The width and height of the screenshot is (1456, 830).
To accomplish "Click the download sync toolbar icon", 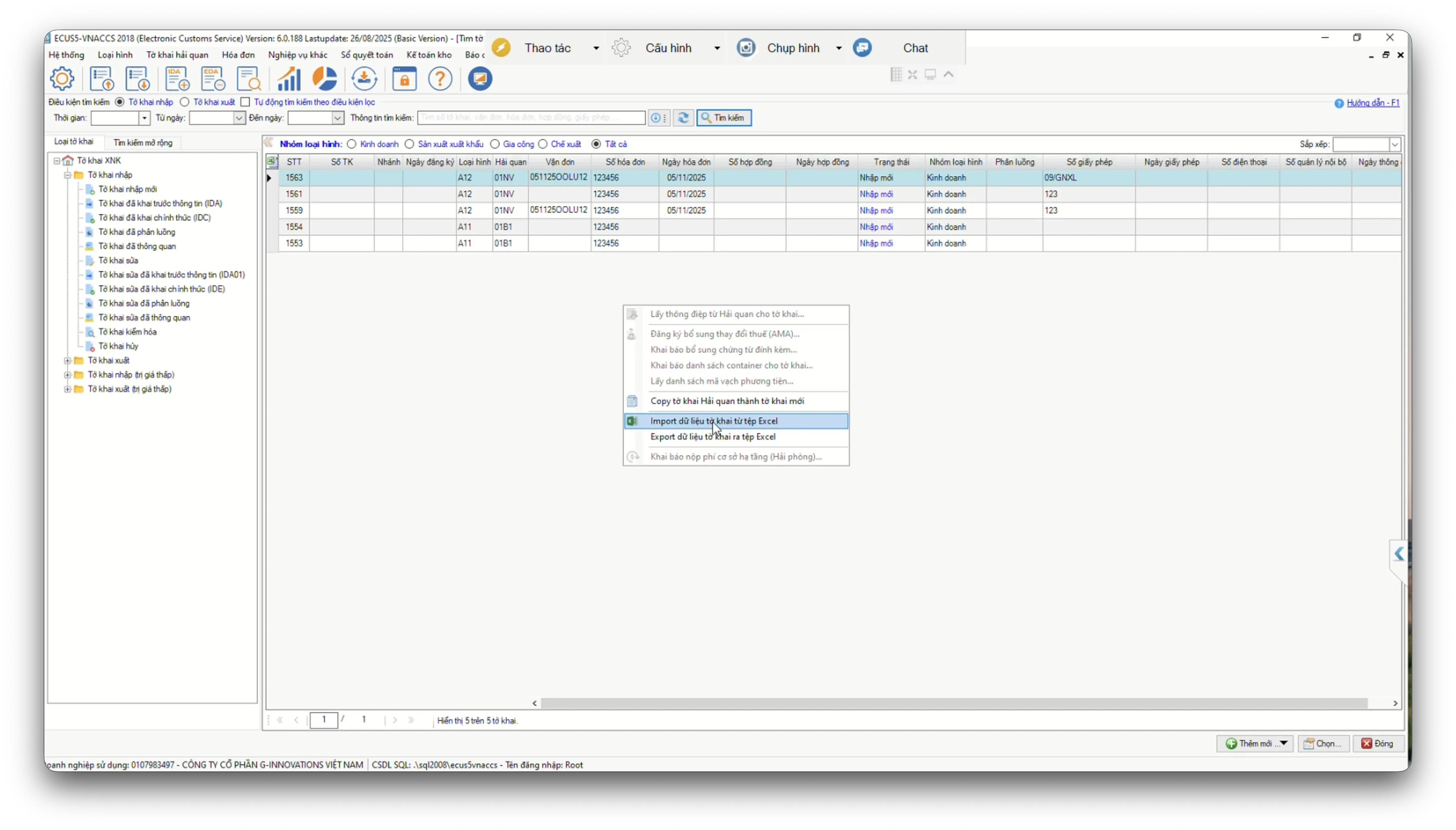I will [364, 79].
